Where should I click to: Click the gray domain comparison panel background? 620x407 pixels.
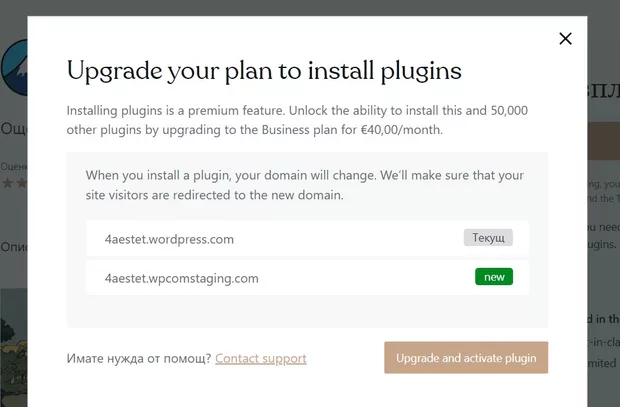click(x=307, y=312)
